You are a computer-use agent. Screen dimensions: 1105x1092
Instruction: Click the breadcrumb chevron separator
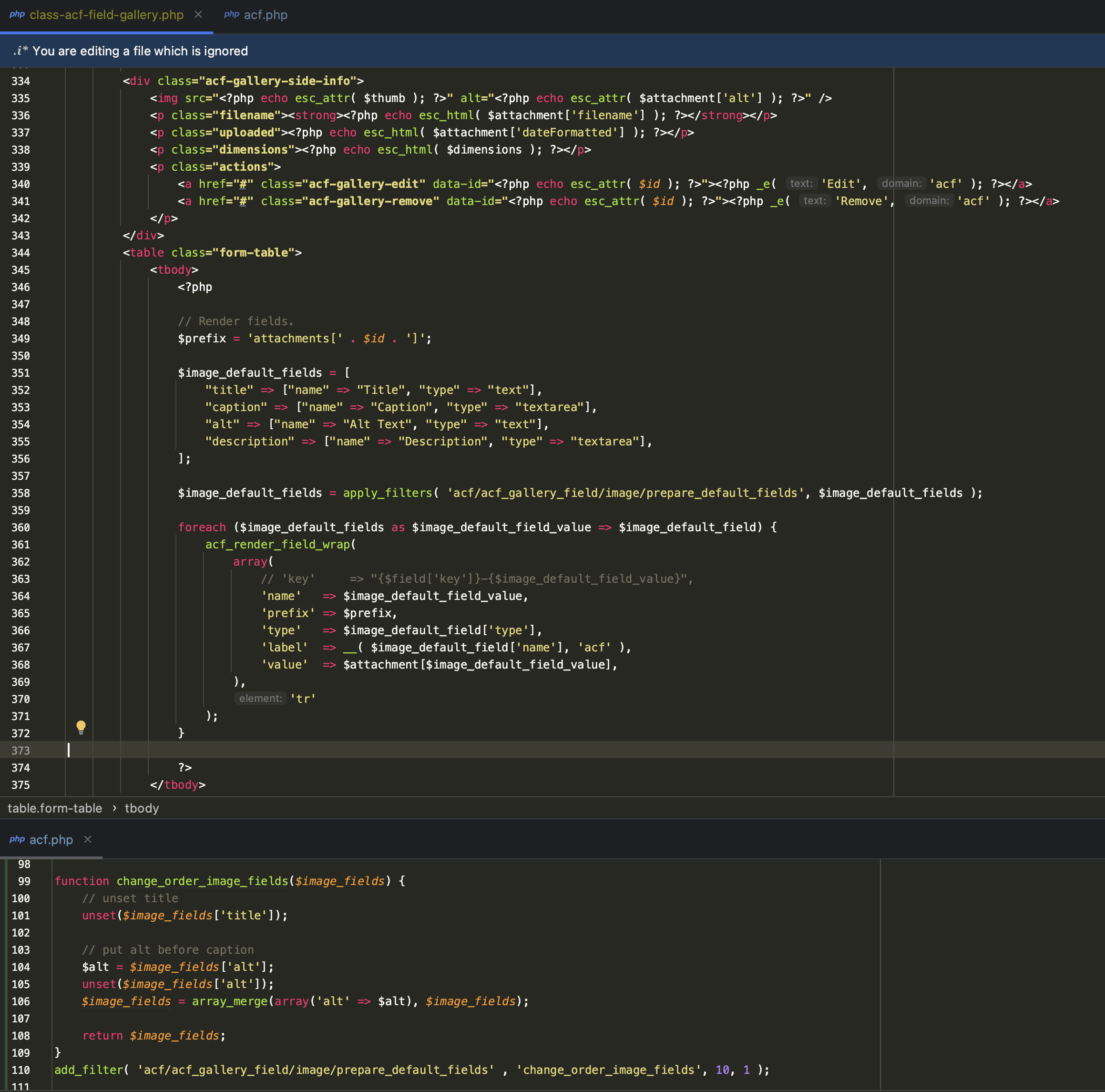point(114,808)
